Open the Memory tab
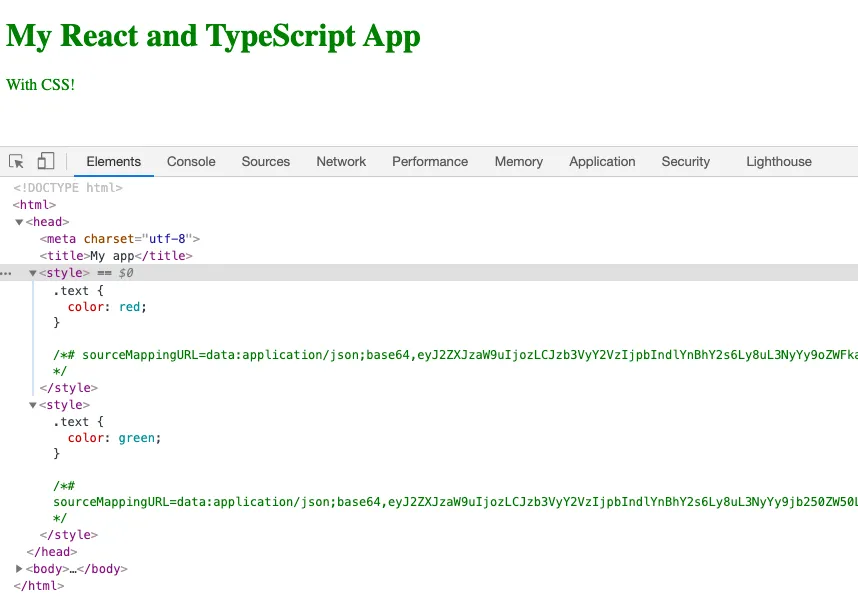 click(x=518, y=161)
